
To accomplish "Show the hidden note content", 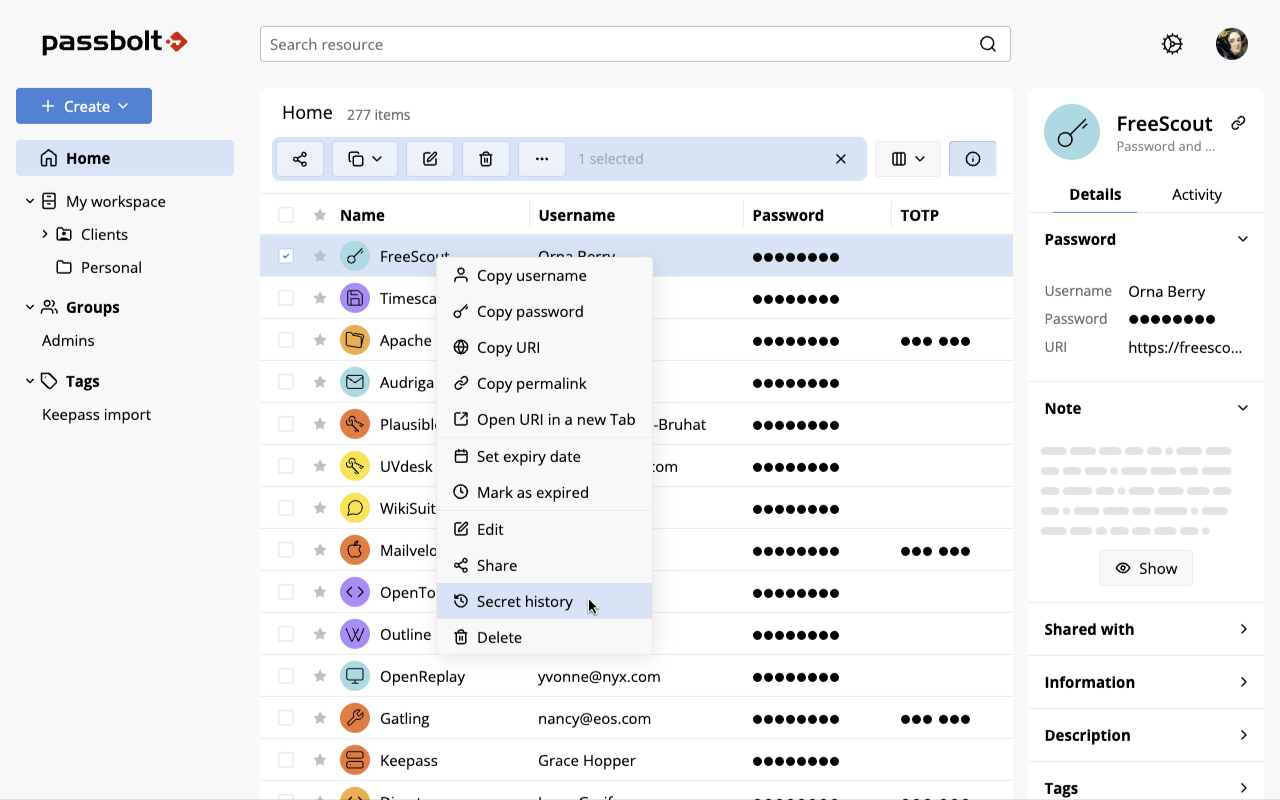I will (1146, 568).
